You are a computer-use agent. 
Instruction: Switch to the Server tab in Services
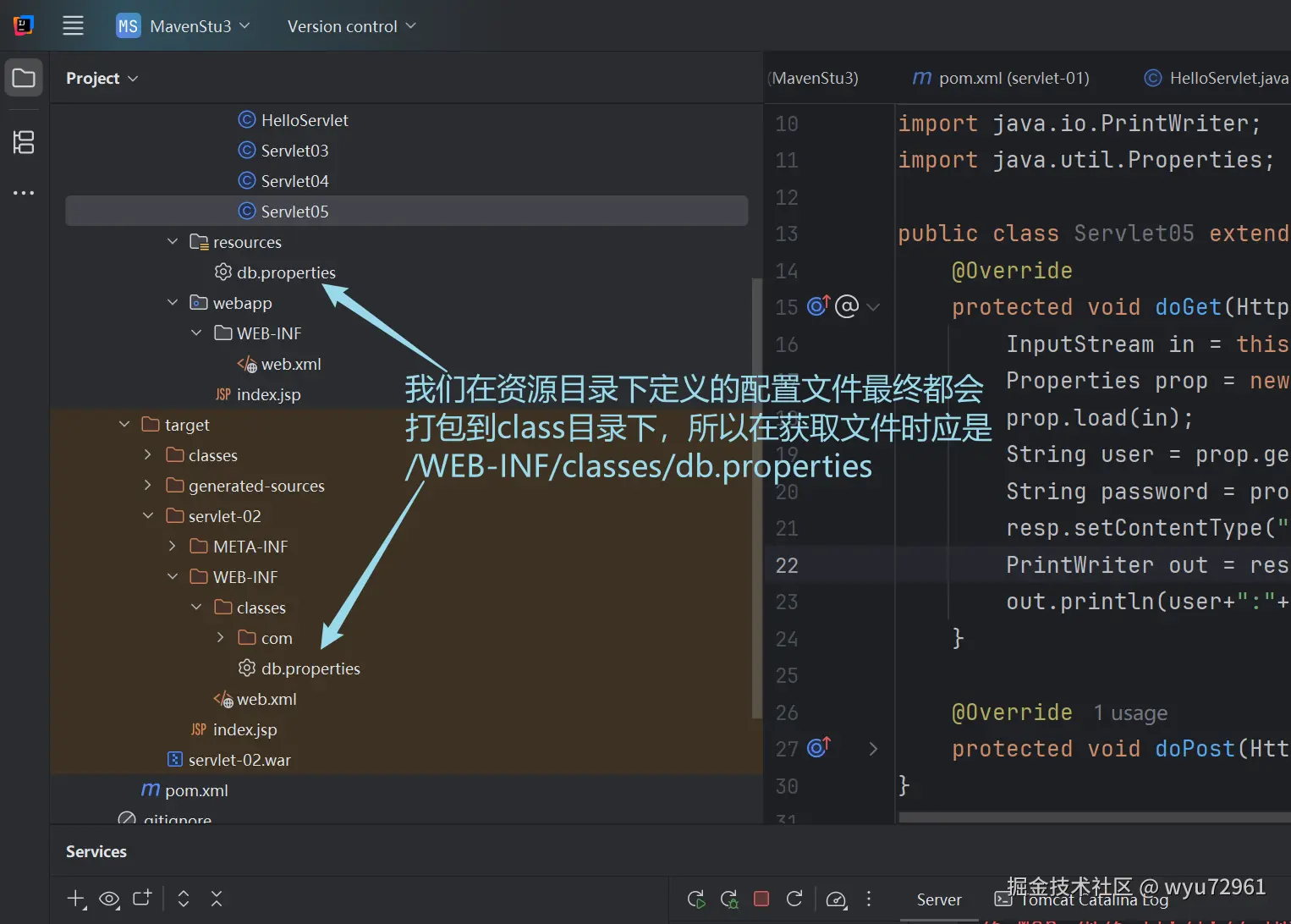tap(939, 900)
